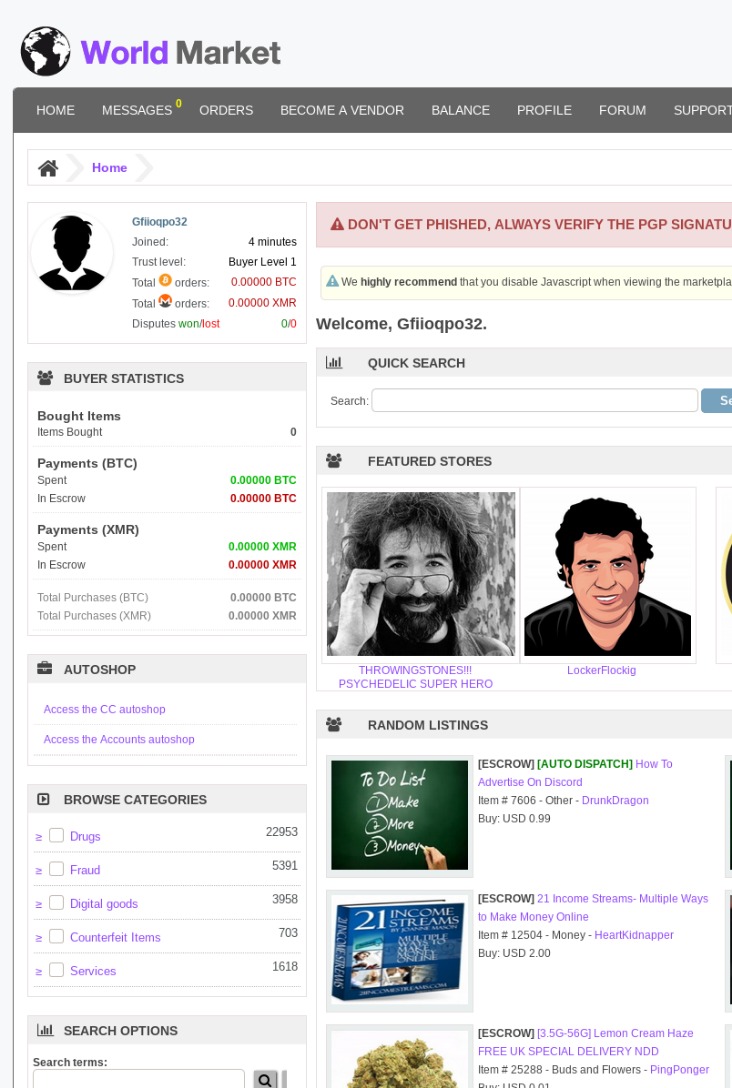Screen dimensions: 732x1088
Task: Click the blue Search button in Quick Search
Action: coord(717,400)
